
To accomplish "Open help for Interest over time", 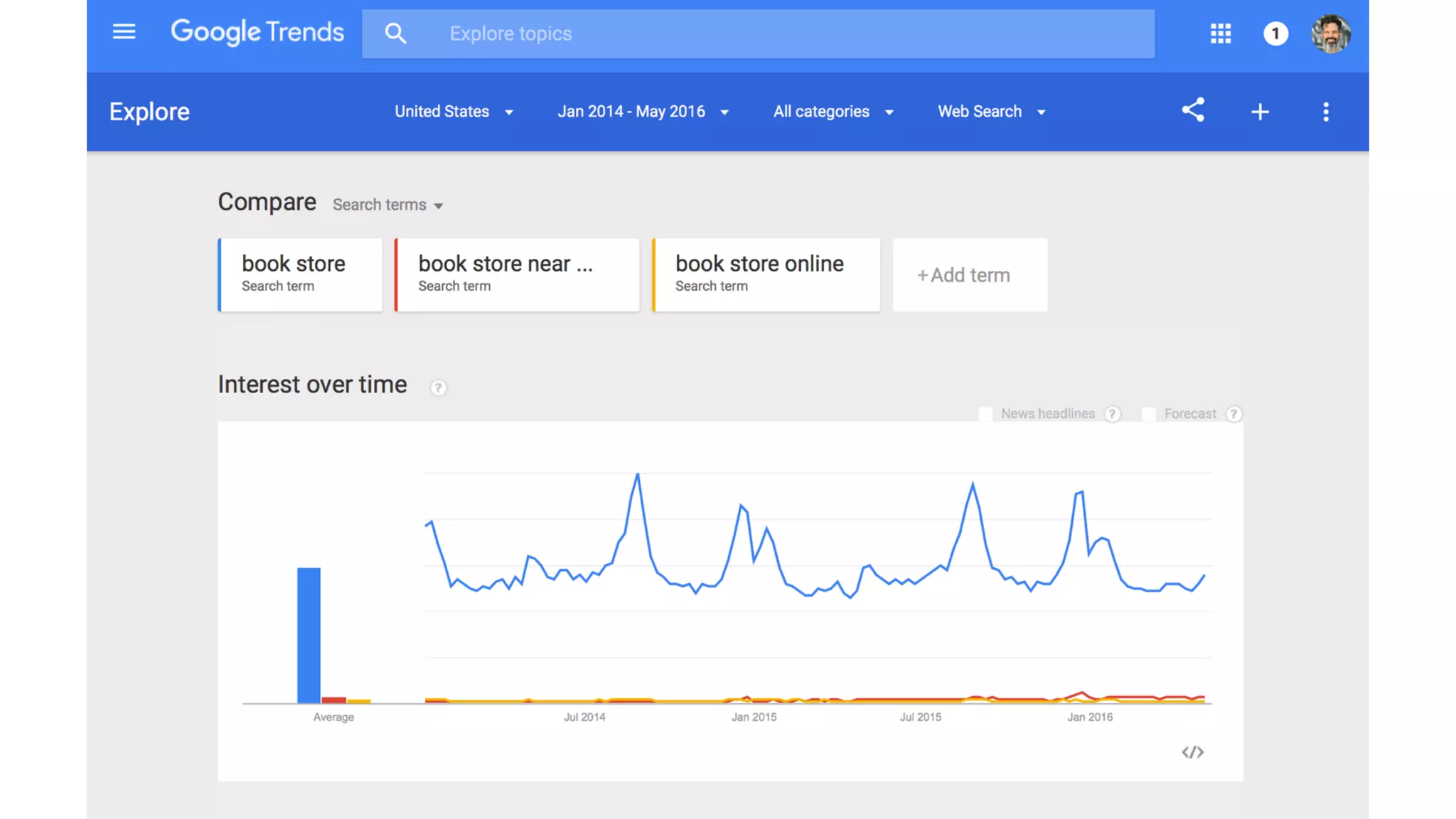I will (439, 387).
